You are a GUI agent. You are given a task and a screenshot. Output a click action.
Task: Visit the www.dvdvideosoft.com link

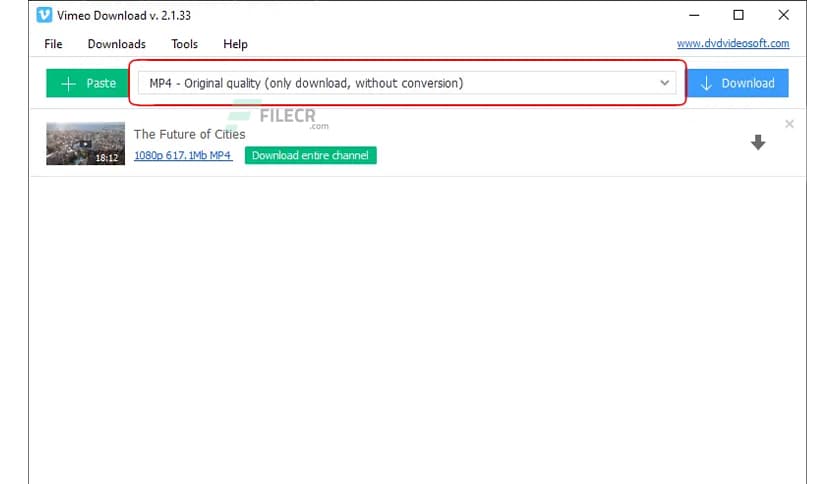(732, 44)
